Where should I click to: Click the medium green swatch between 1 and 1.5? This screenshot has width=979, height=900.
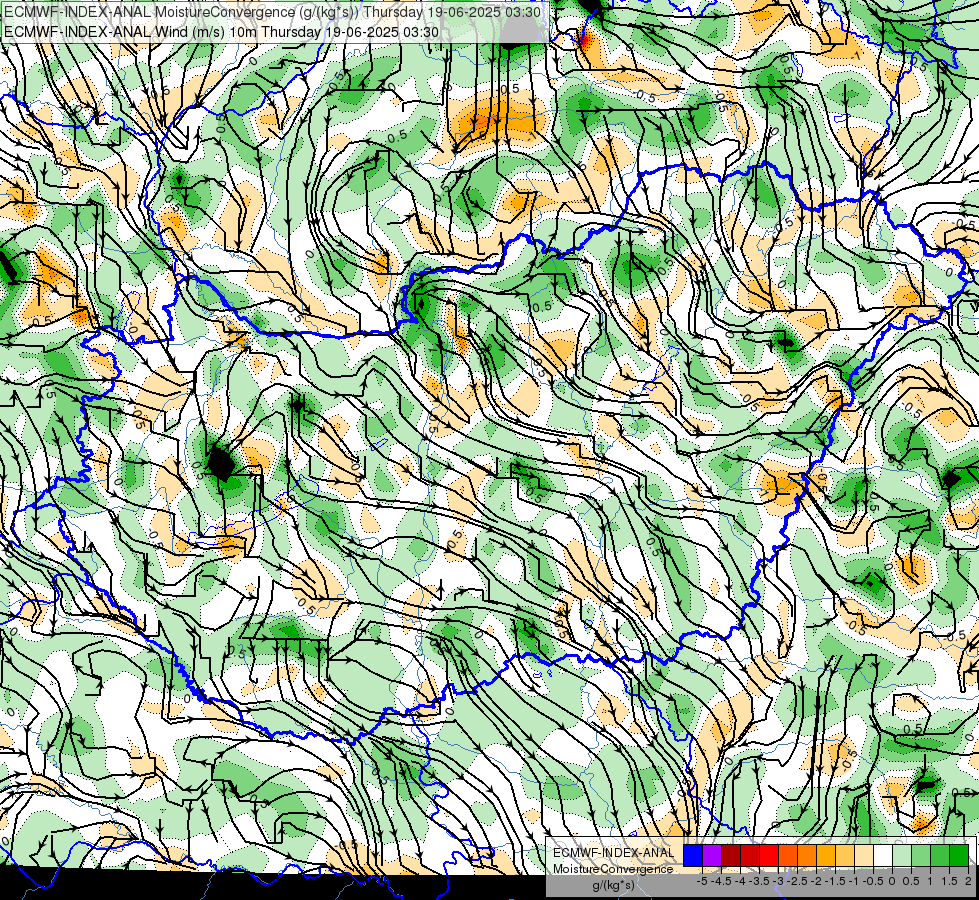[940, 856]
